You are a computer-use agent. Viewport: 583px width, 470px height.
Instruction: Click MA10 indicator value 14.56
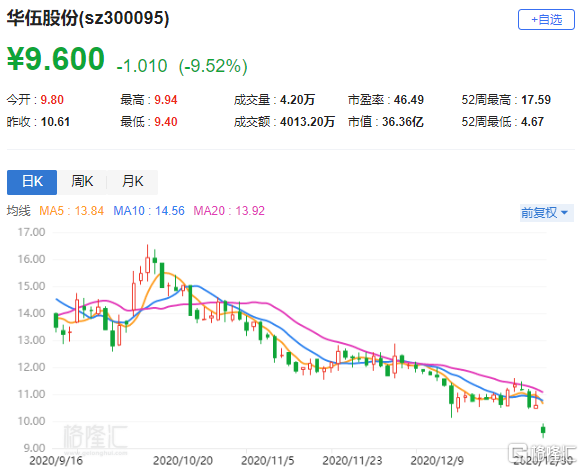(x=170, y=211)
